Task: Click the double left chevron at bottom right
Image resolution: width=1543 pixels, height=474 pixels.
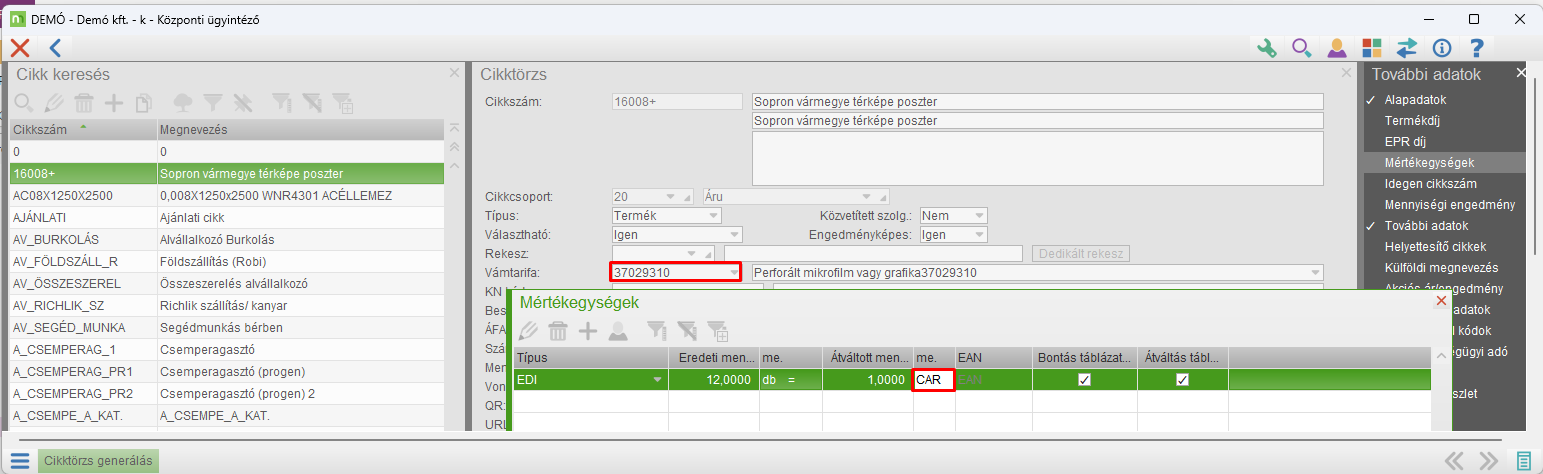Action: click(1454, 461)
